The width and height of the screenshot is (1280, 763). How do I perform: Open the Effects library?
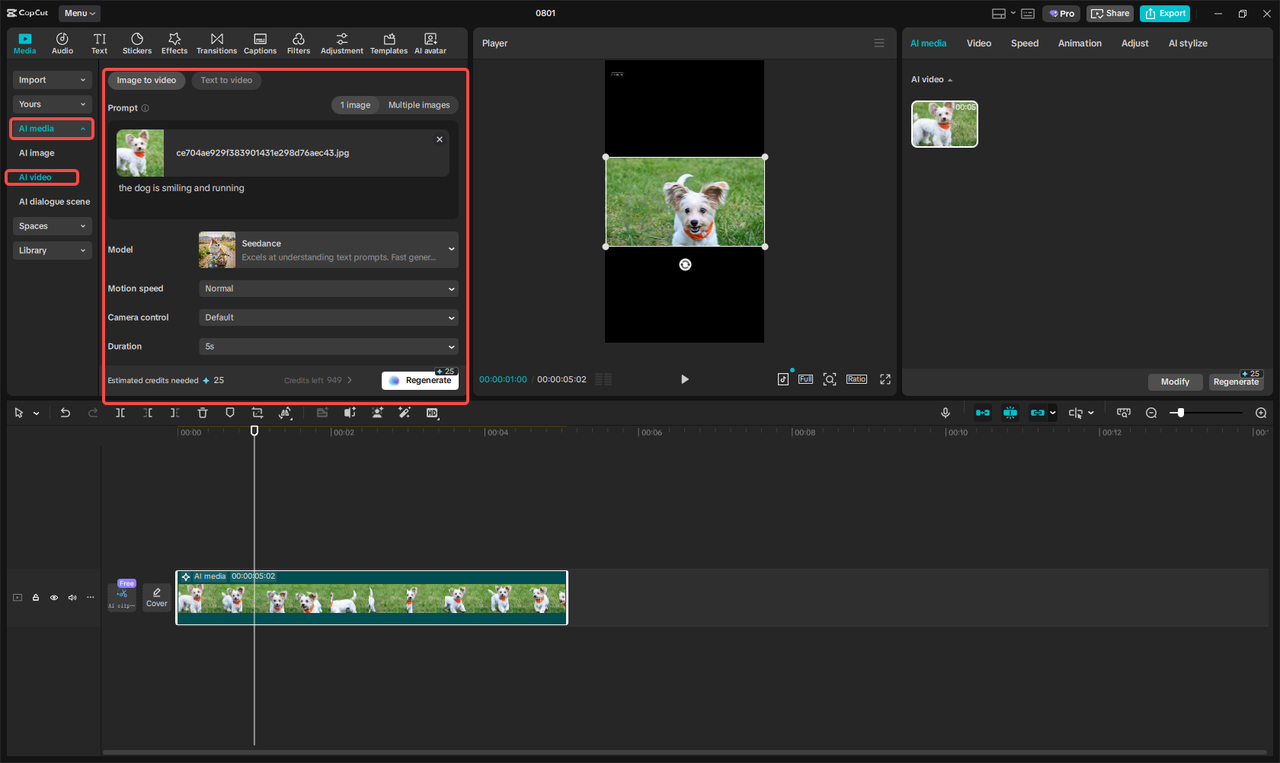(174, 43)
